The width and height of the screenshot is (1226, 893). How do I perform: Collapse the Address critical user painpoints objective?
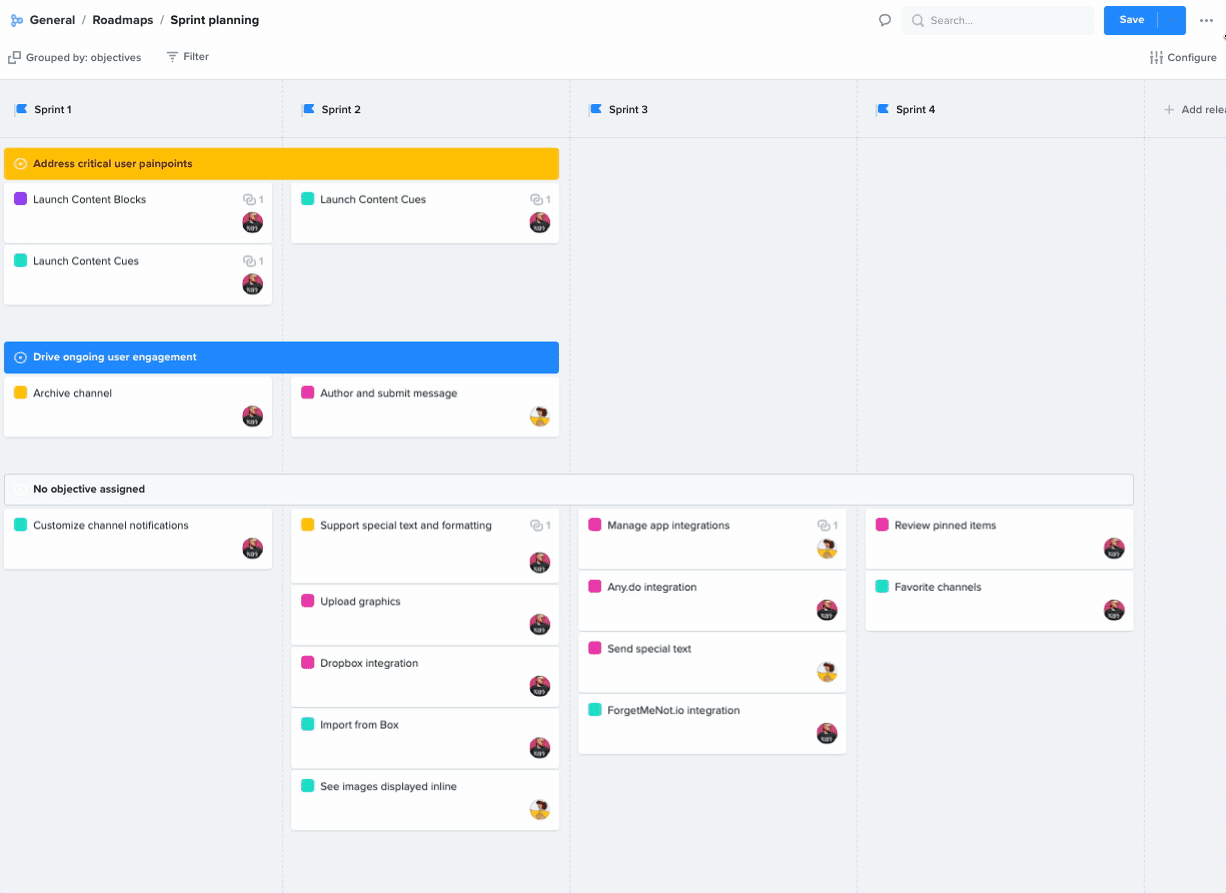pos(20,164)
